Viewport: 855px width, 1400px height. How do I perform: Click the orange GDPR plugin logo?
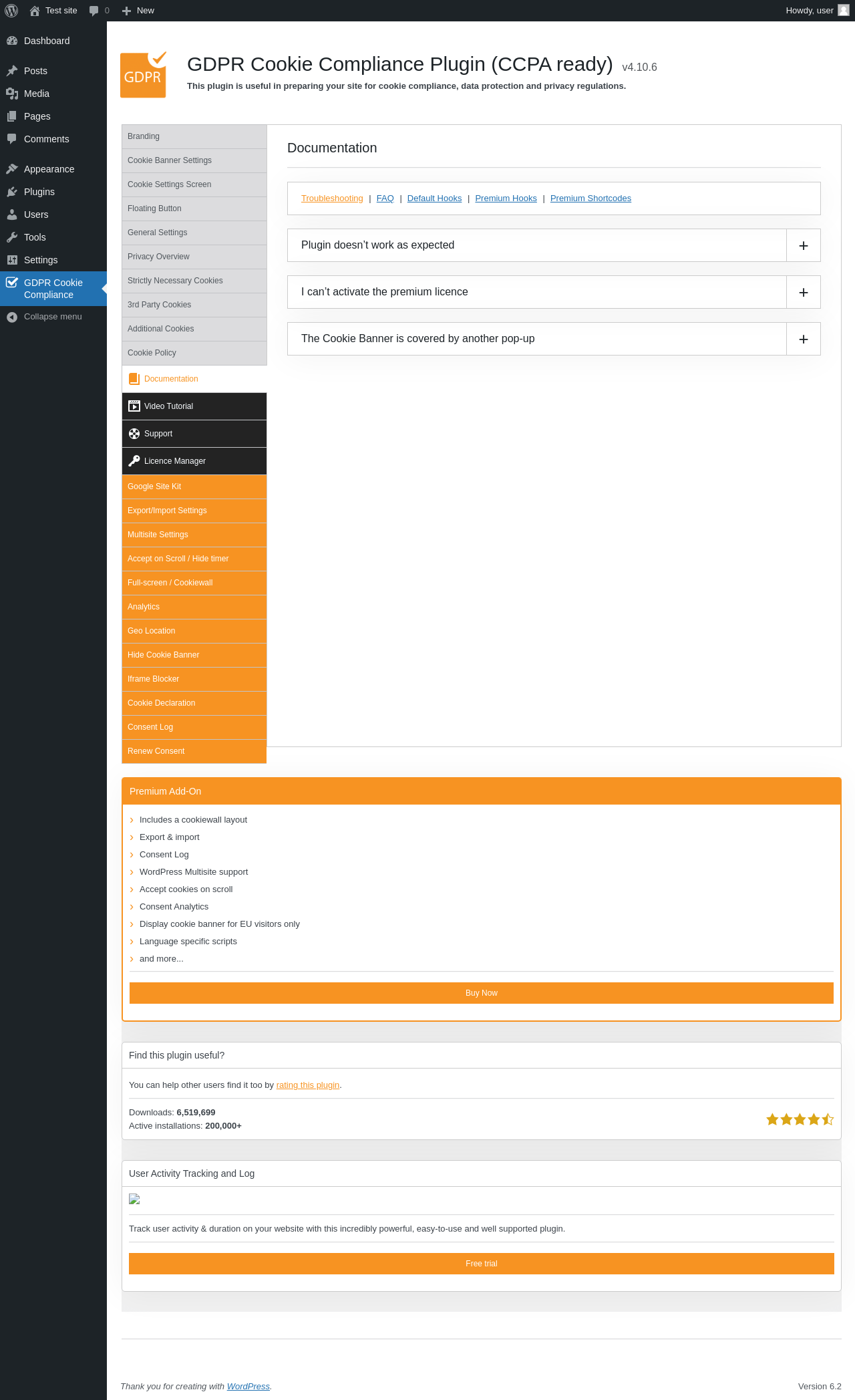(x=144, y=75)
